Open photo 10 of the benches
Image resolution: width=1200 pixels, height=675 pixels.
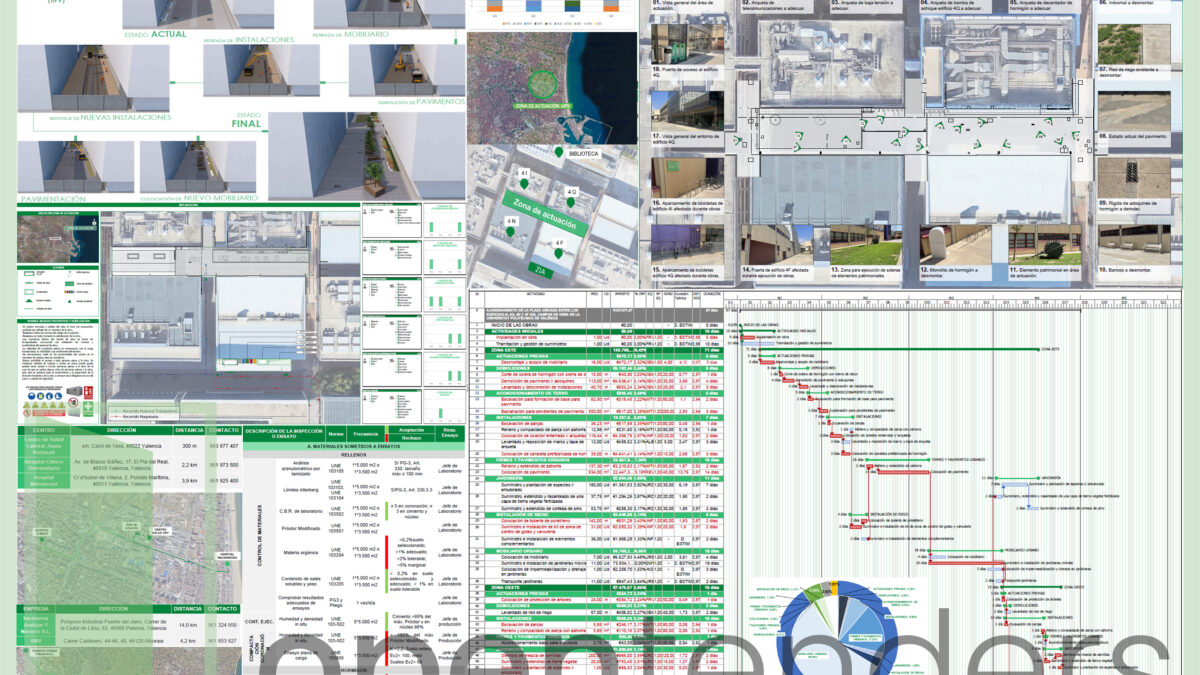pos(1134,246)
